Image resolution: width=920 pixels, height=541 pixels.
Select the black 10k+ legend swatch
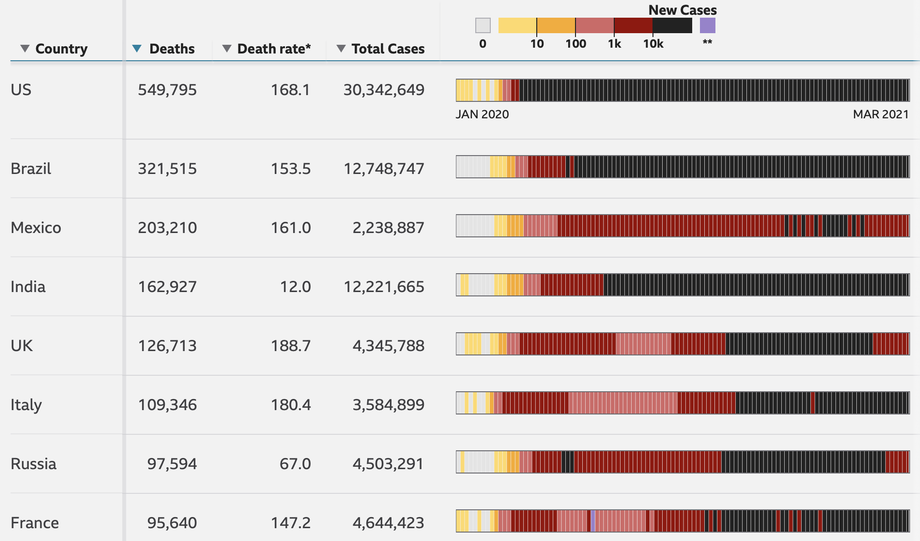coord(672,25)
